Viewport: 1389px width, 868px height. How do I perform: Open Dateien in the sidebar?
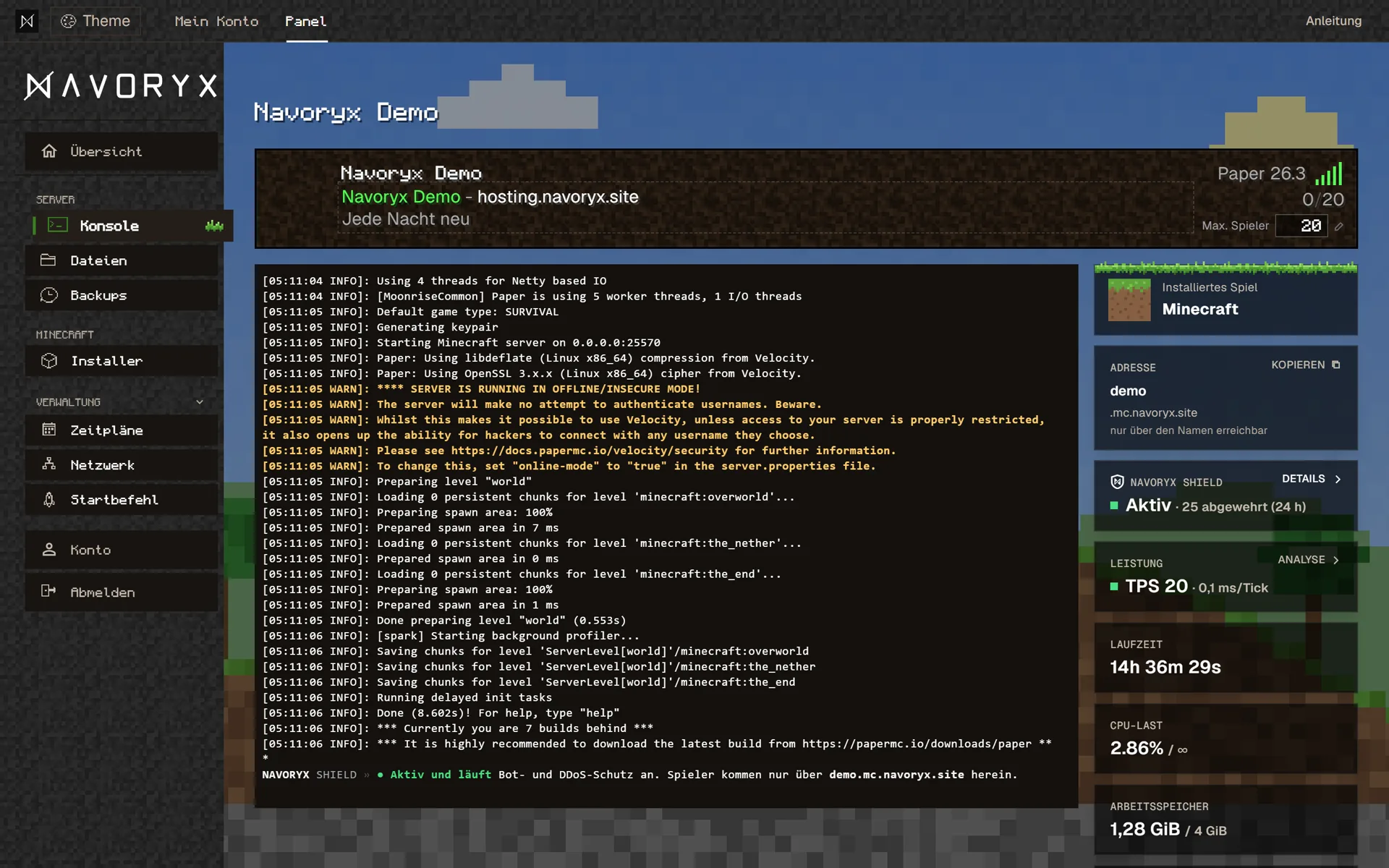122,260
